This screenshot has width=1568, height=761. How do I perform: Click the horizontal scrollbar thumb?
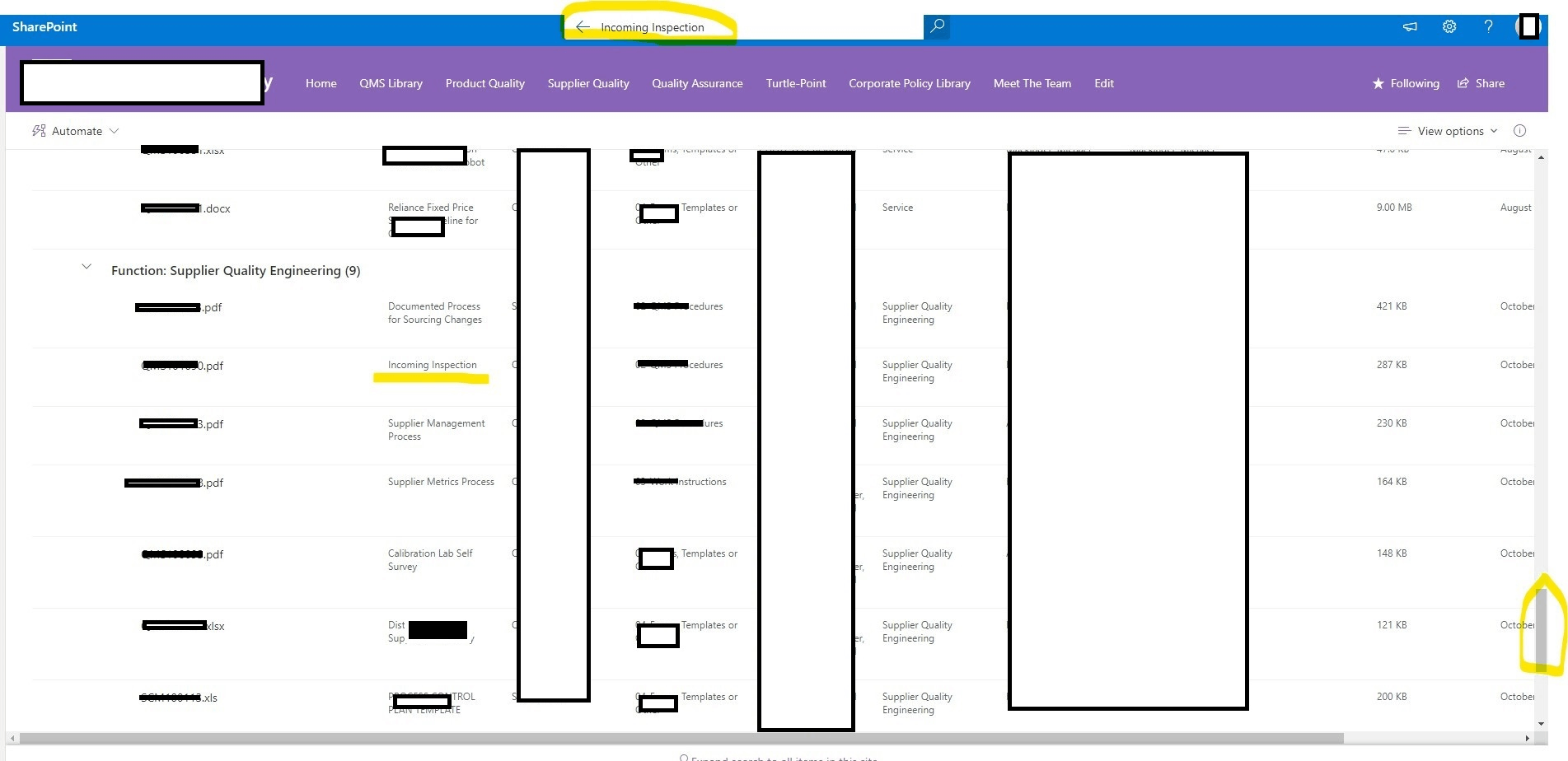pyautogui.click(x=681, y=739)
